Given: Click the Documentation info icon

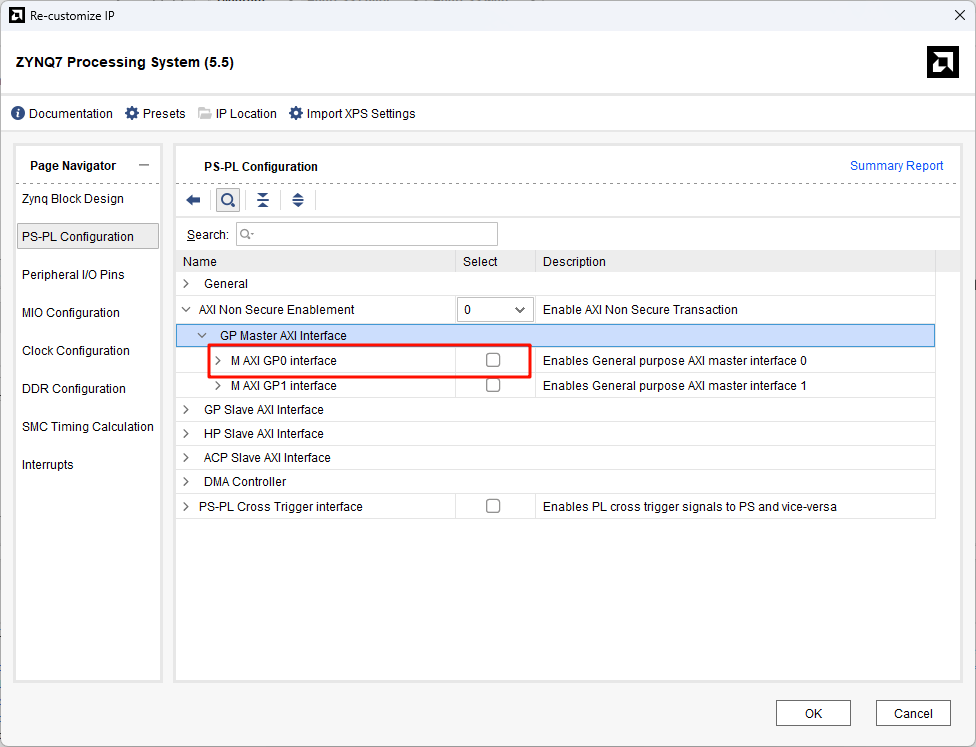Looking at the screenshot, I should [18, 113].
